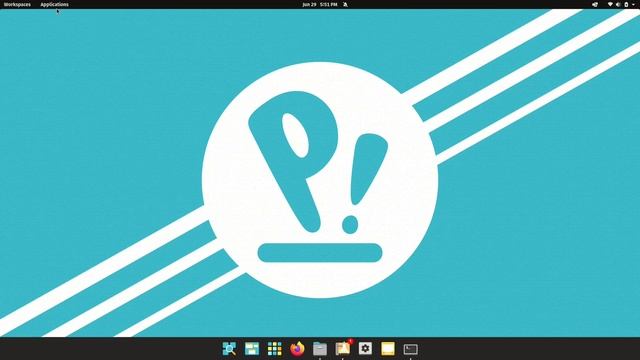Open the applications grid in dock
640x360 pixels.
(x=274, y=349)
